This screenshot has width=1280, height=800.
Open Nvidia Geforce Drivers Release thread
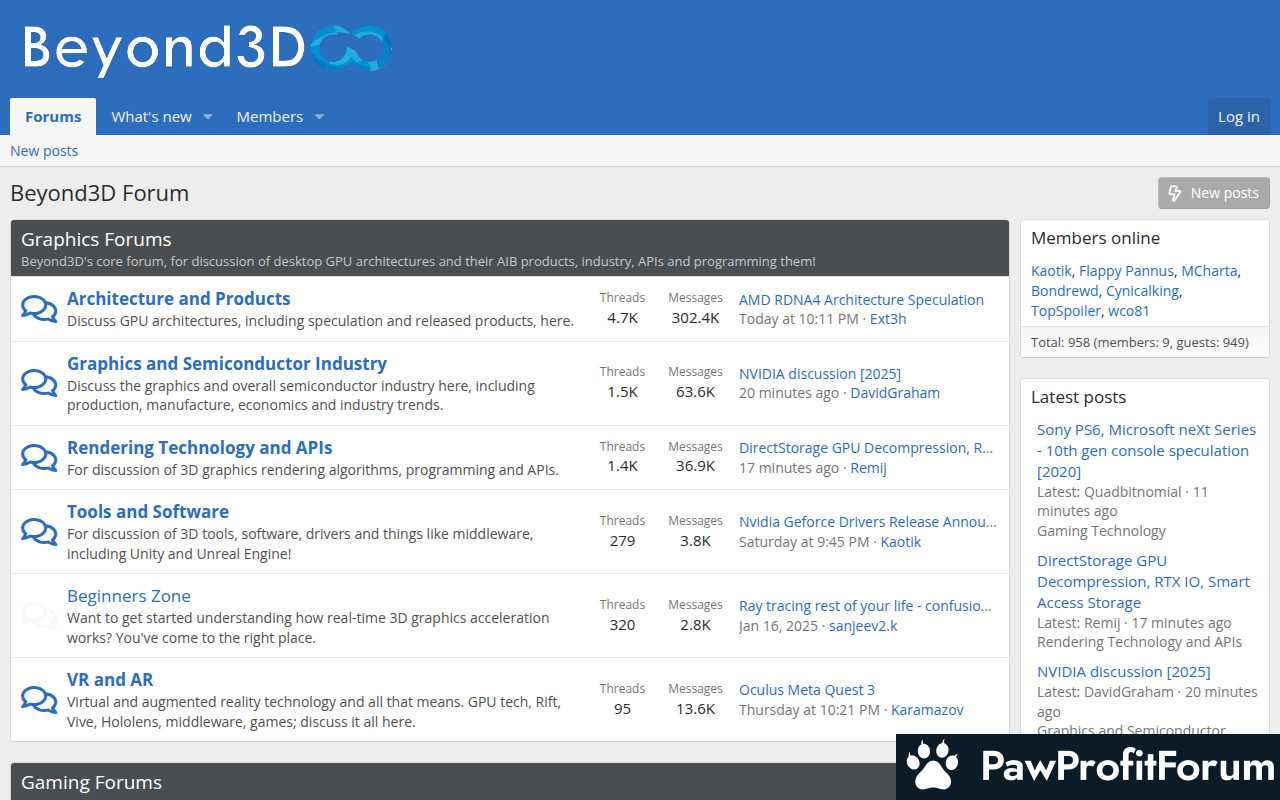coord(868,522)
